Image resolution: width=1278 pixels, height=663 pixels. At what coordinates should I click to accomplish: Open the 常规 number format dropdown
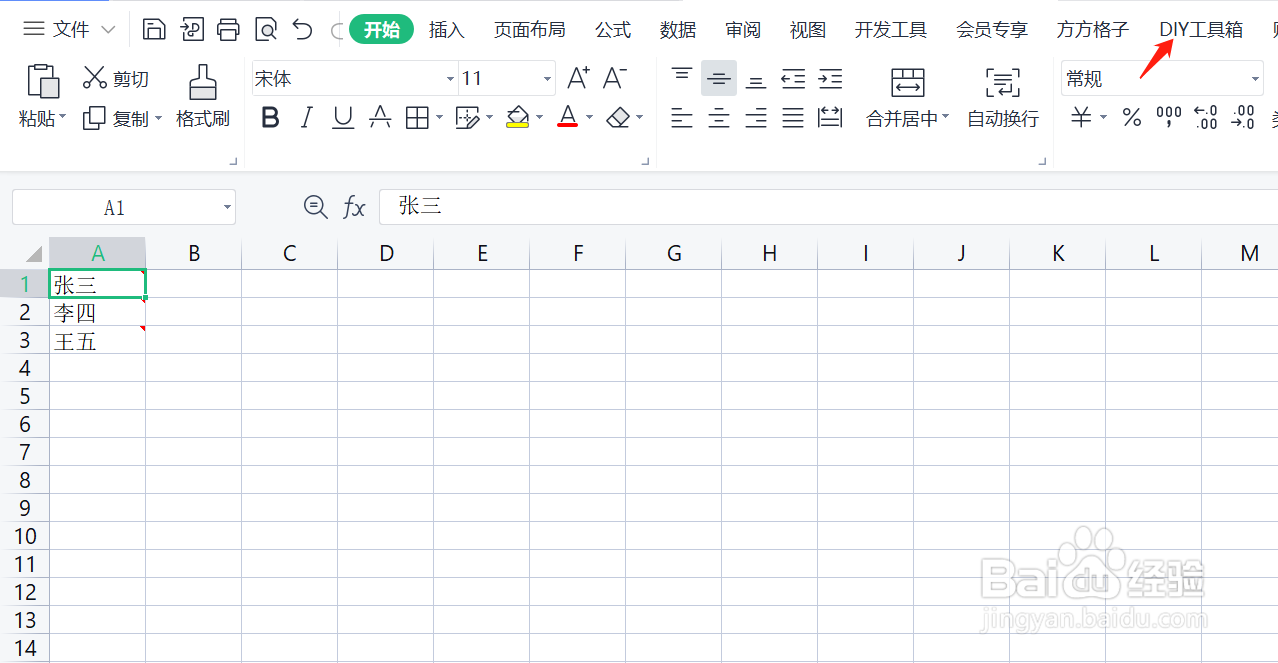(1253, 77)
